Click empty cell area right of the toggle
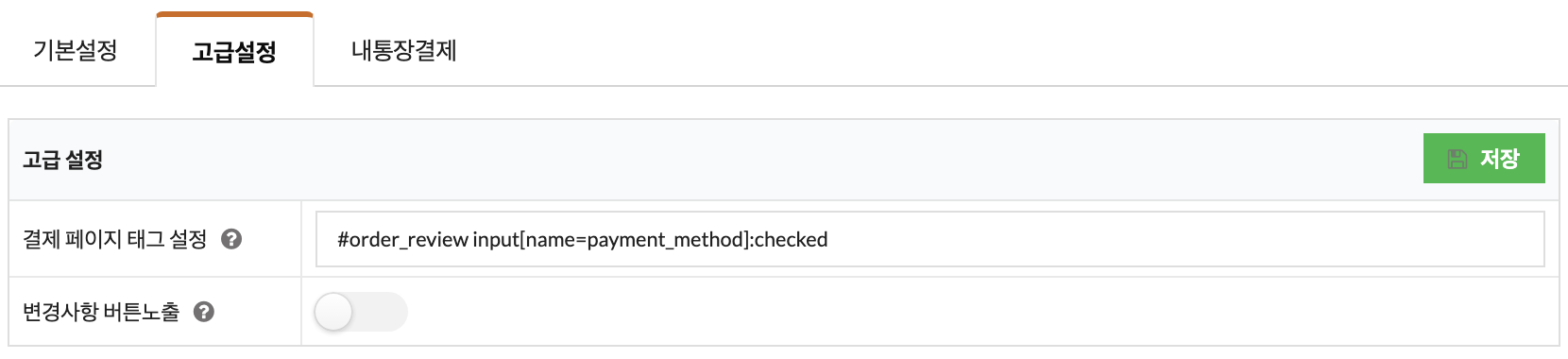 click(982, 312)
